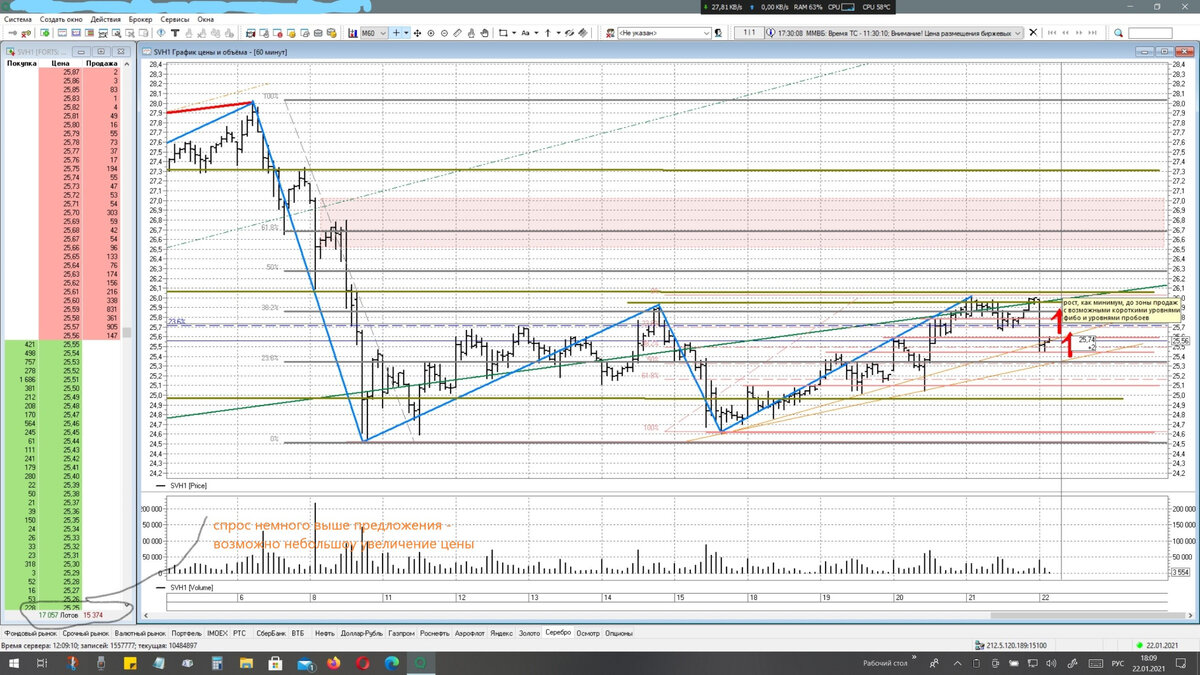Open Opera from the taskbar
Image resolution: width=1200 pixels, height=675 pixels.
click(x=362, y=663)
